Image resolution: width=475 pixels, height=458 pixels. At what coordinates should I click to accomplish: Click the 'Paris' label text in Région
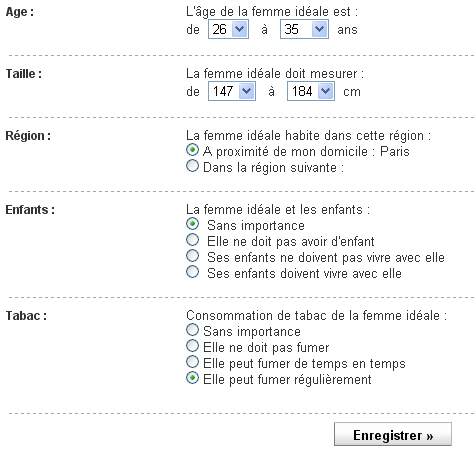click(x=395, y=152)
